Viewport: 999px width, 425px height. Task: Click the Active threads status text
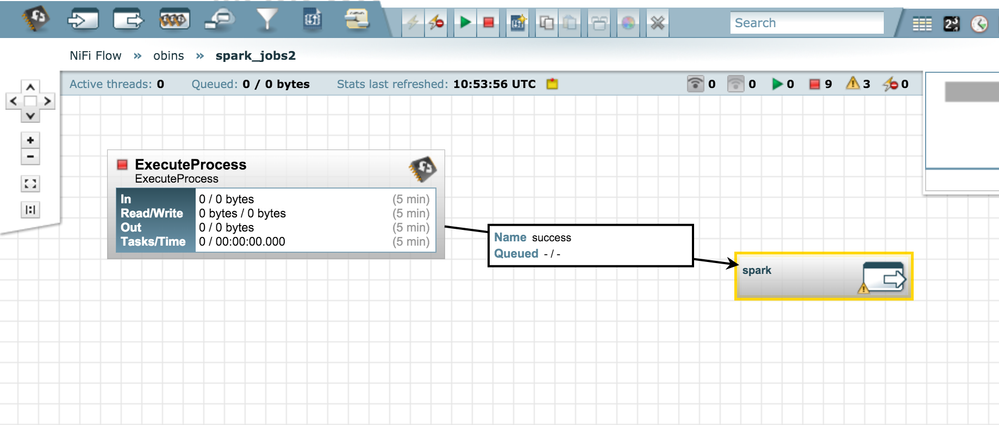[117, 84]
